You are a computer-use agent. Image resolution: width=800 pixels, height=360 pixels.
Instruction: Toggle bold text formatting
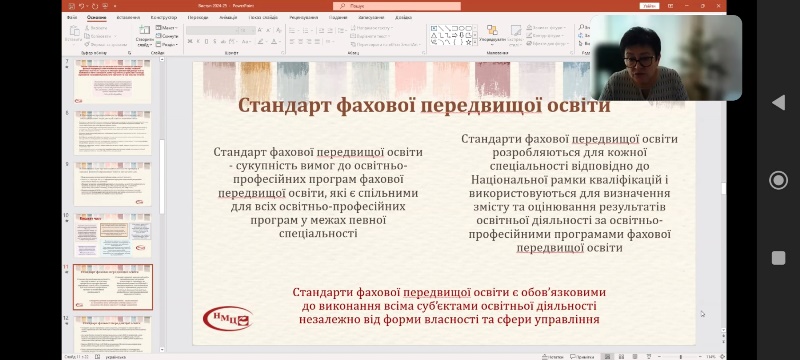click(190, 41)
